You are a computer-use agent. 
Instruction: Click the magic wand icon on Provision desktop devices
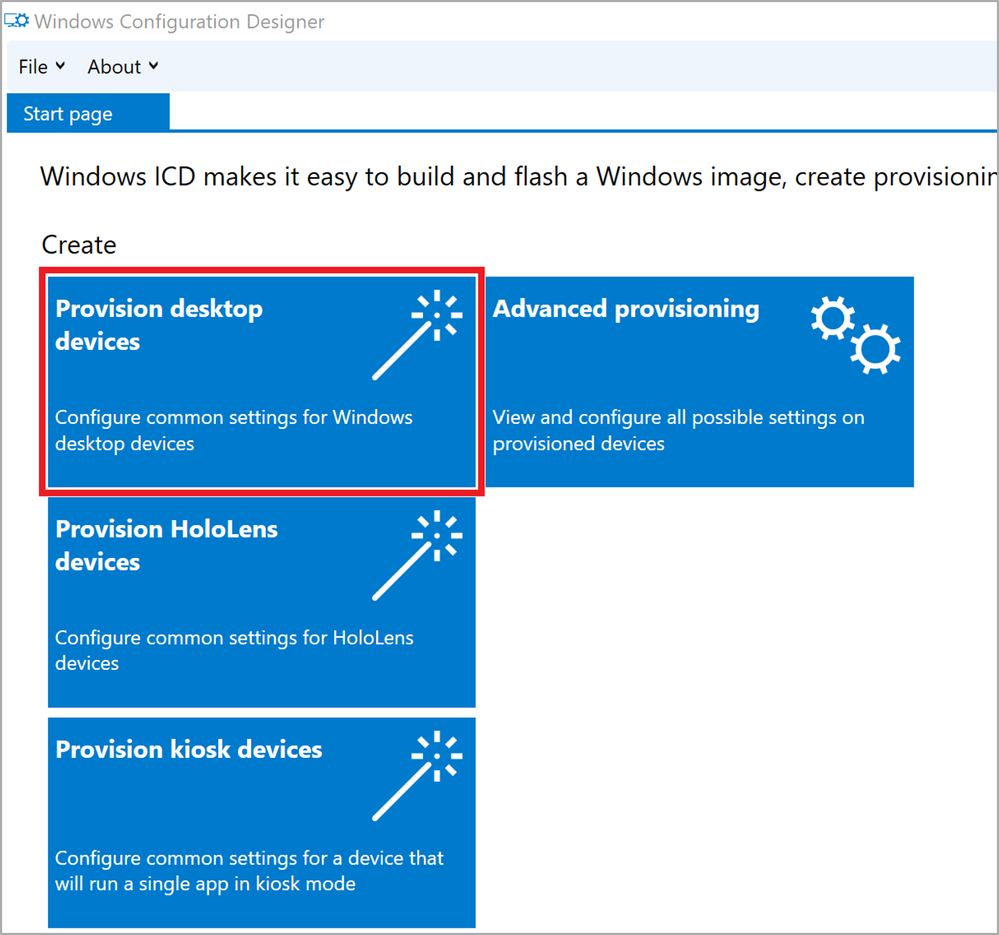point(417,335)
